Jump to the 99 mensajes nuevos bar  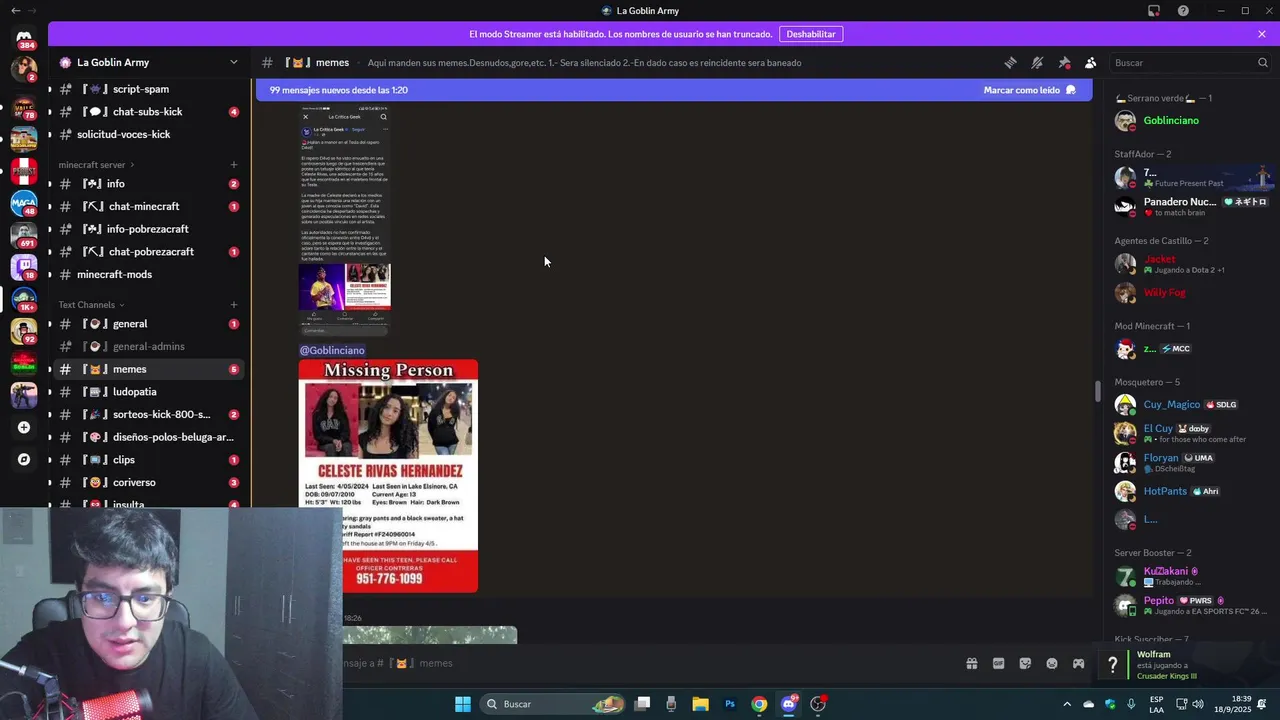tap(673, 90)
